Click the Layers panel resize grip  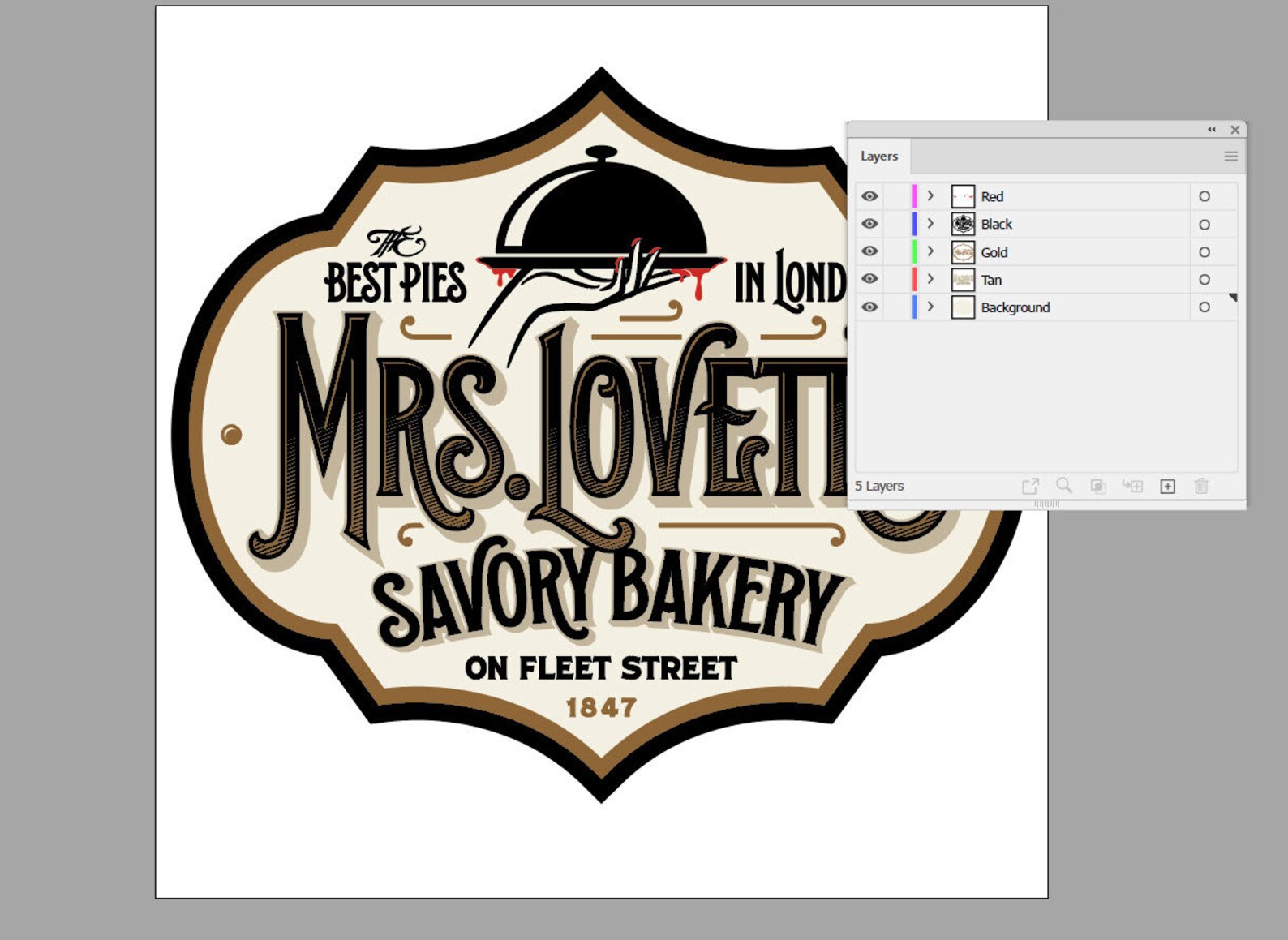coord(1046,504)
